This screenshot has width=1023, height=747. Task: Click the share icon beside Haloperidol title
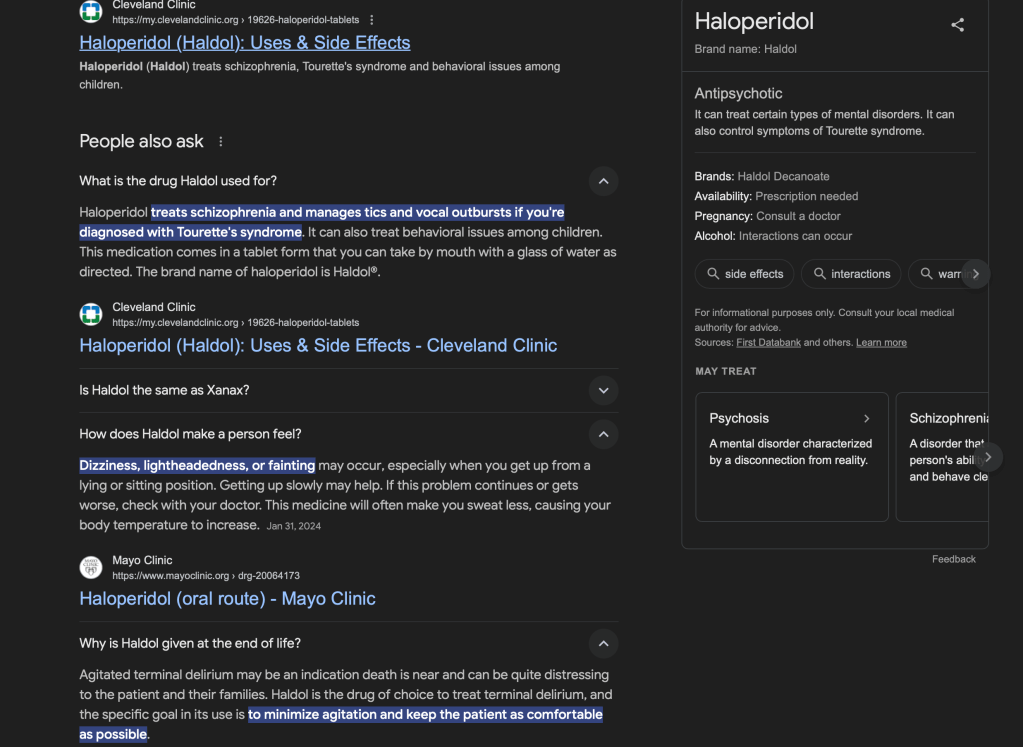(x=957, y=25)
